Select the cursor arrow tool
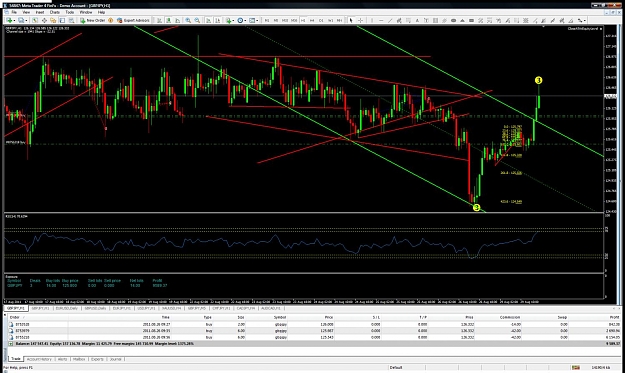 351,20
